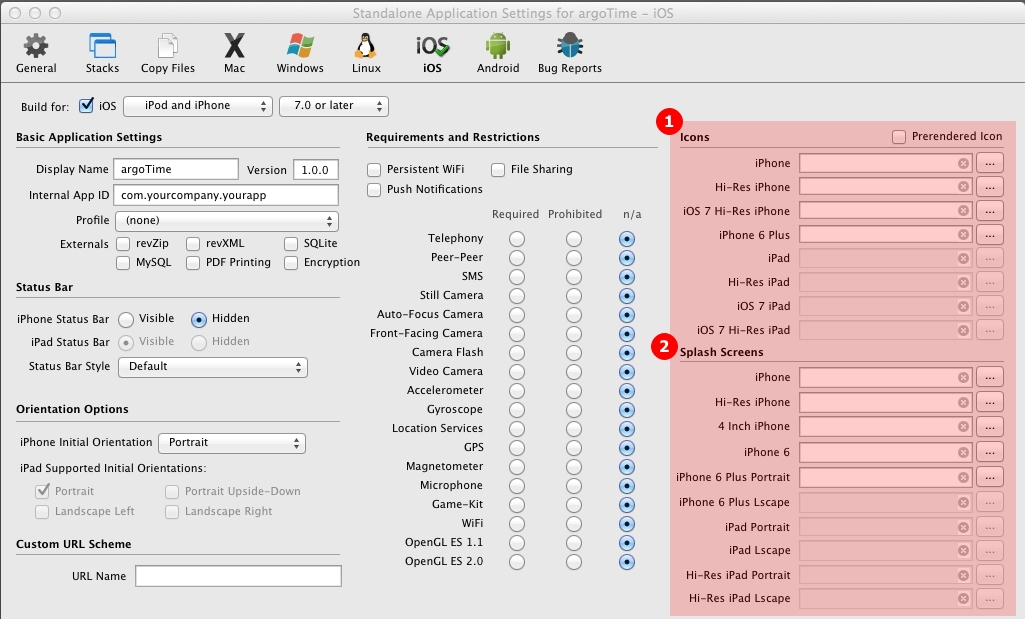
Task: Clear the Hi-Res iPhone splash field
Action: pyautogui.click(x=964, y=402)
